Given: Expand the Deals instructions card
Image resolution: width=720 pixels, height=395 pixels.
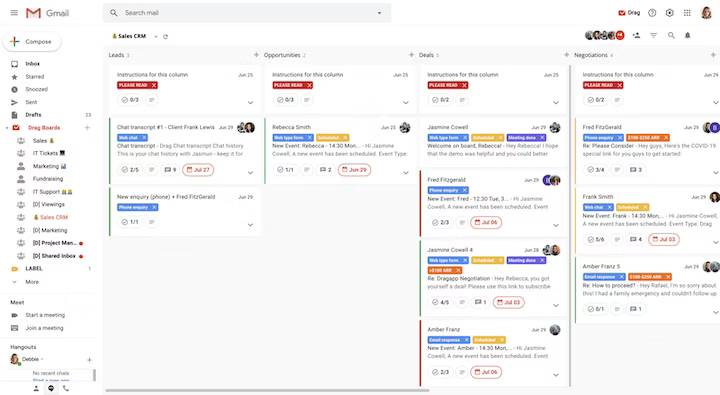Looking at the screenshot, I should 556,102.
